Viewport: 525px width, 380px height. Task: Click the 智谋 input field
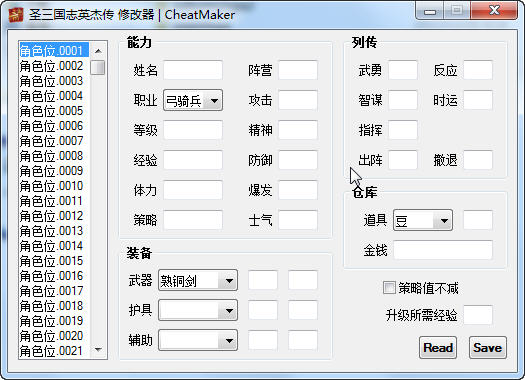coord(403,100)
